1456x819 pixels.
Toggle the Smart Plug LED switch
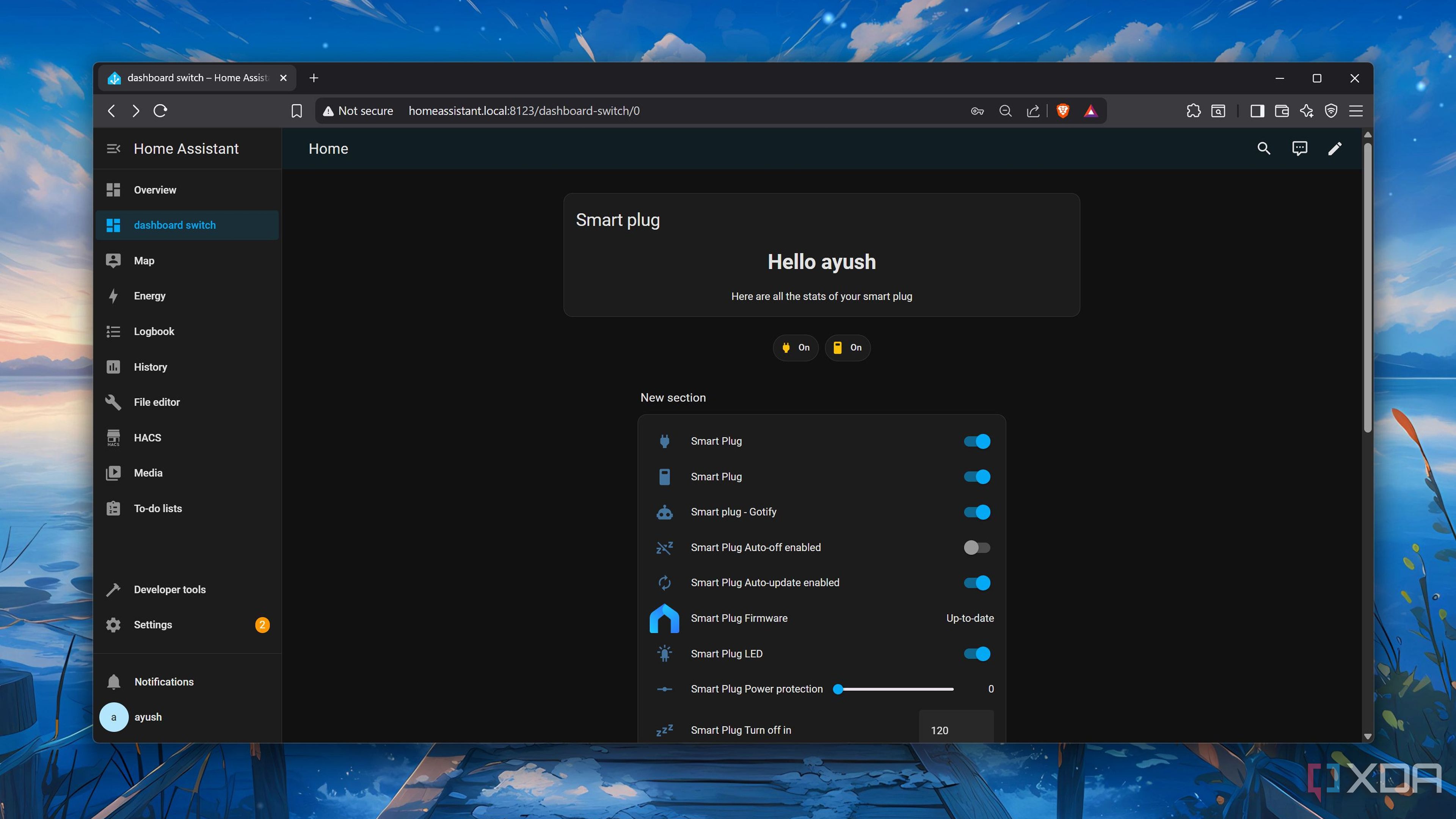coord(977,654)
